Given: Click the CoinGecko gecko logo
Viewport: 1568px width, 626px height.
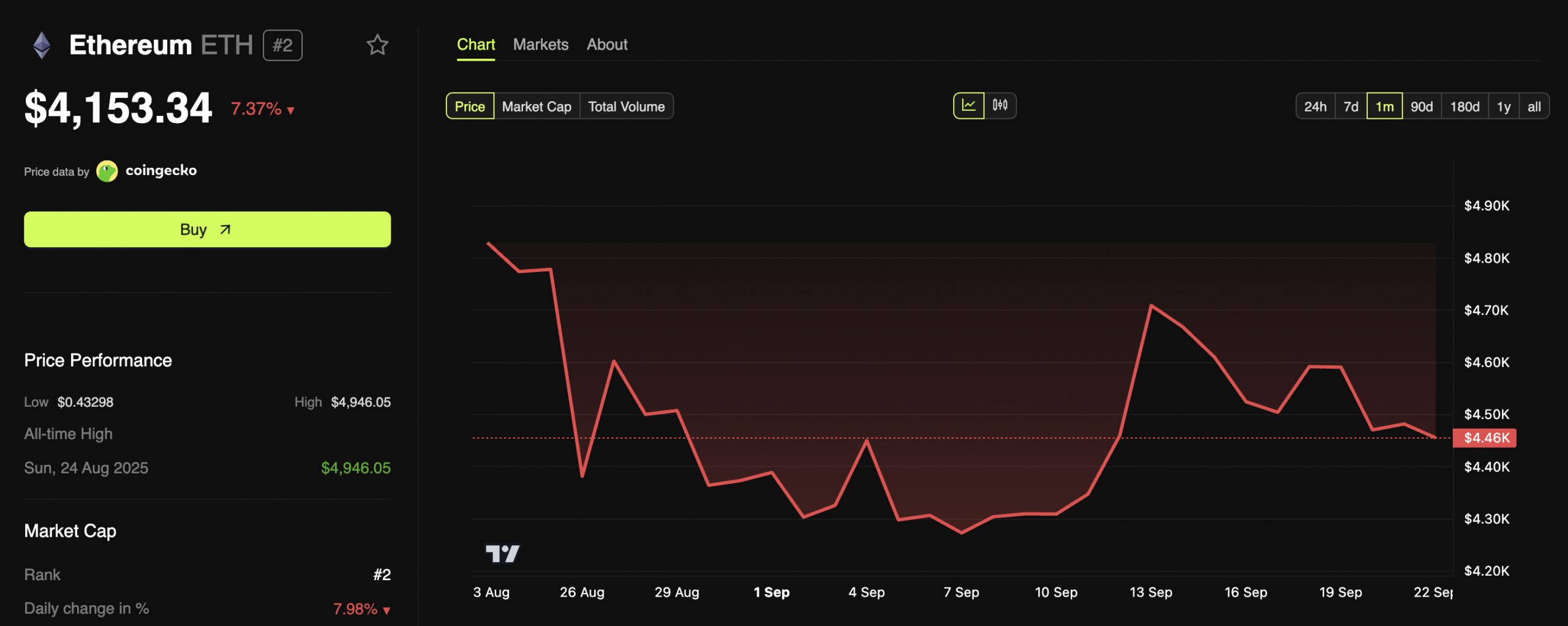Looking at the screenshot, I should click(x=107, y=171).
